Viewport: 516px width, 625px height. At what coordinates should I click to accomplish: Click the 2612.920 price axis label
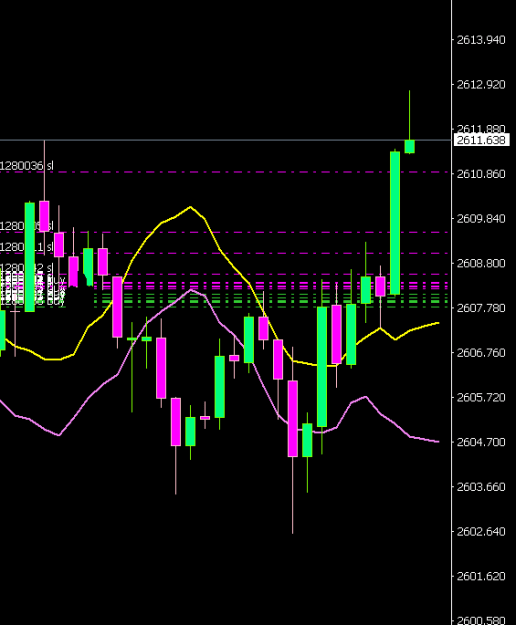[x=481, y=85]
